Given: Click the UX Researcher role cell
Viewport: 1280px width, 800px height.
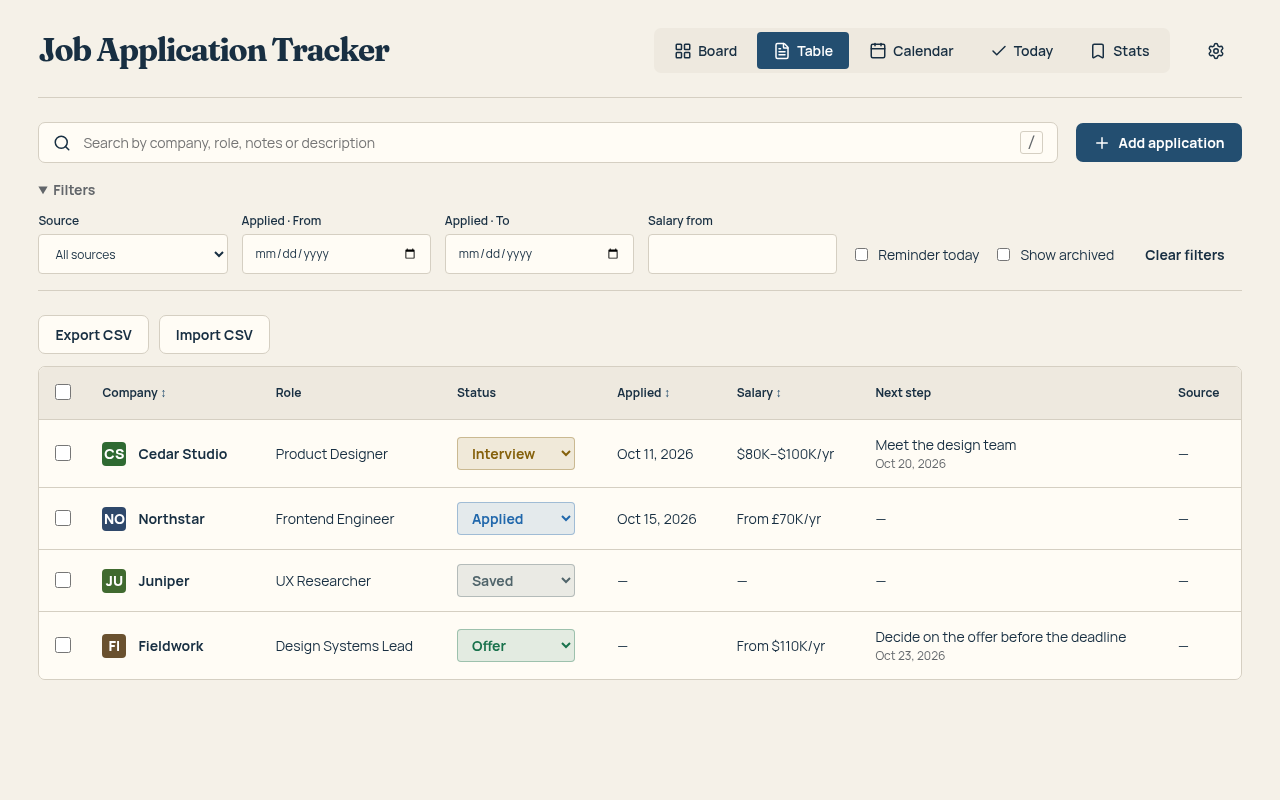Looking at the screenshot, I should pyautogui.click(x=323, y=581).
